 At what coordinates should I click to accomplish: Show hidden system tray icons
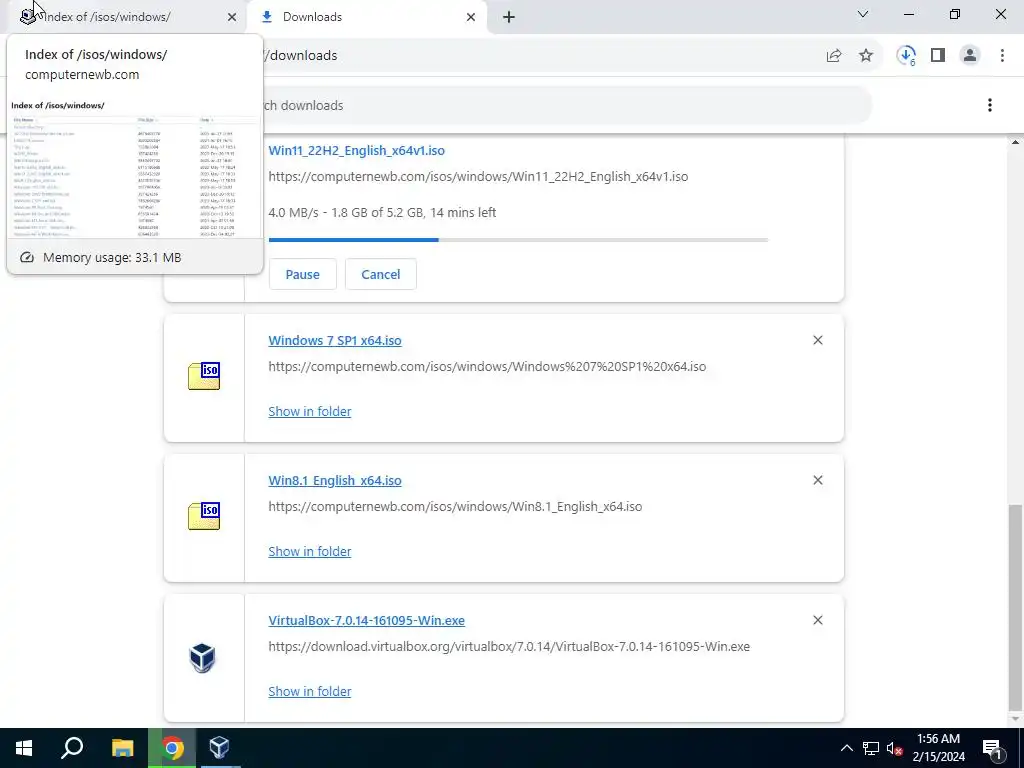[x=846, y=748]
